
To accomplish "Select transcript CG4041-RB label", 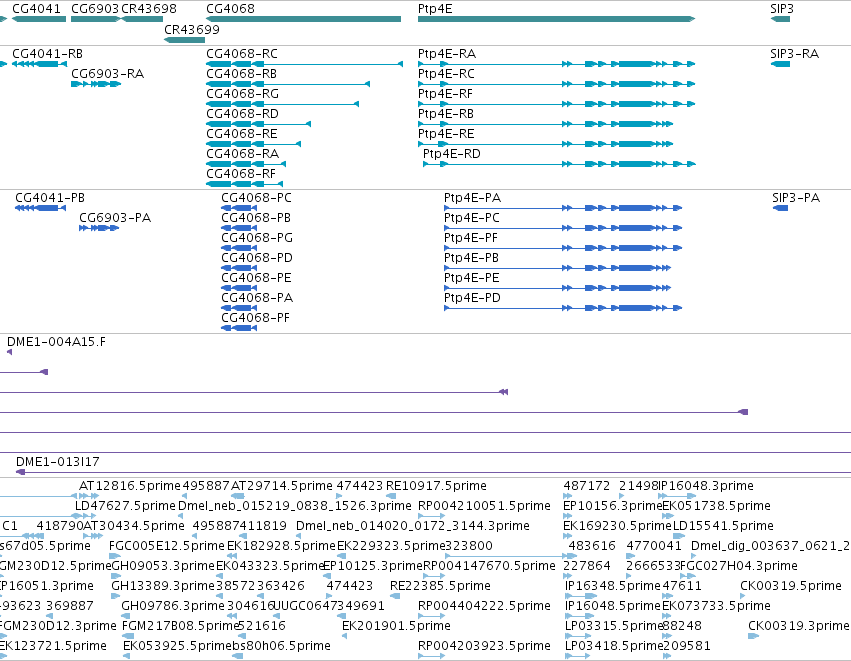I will (x=47, y=54).
